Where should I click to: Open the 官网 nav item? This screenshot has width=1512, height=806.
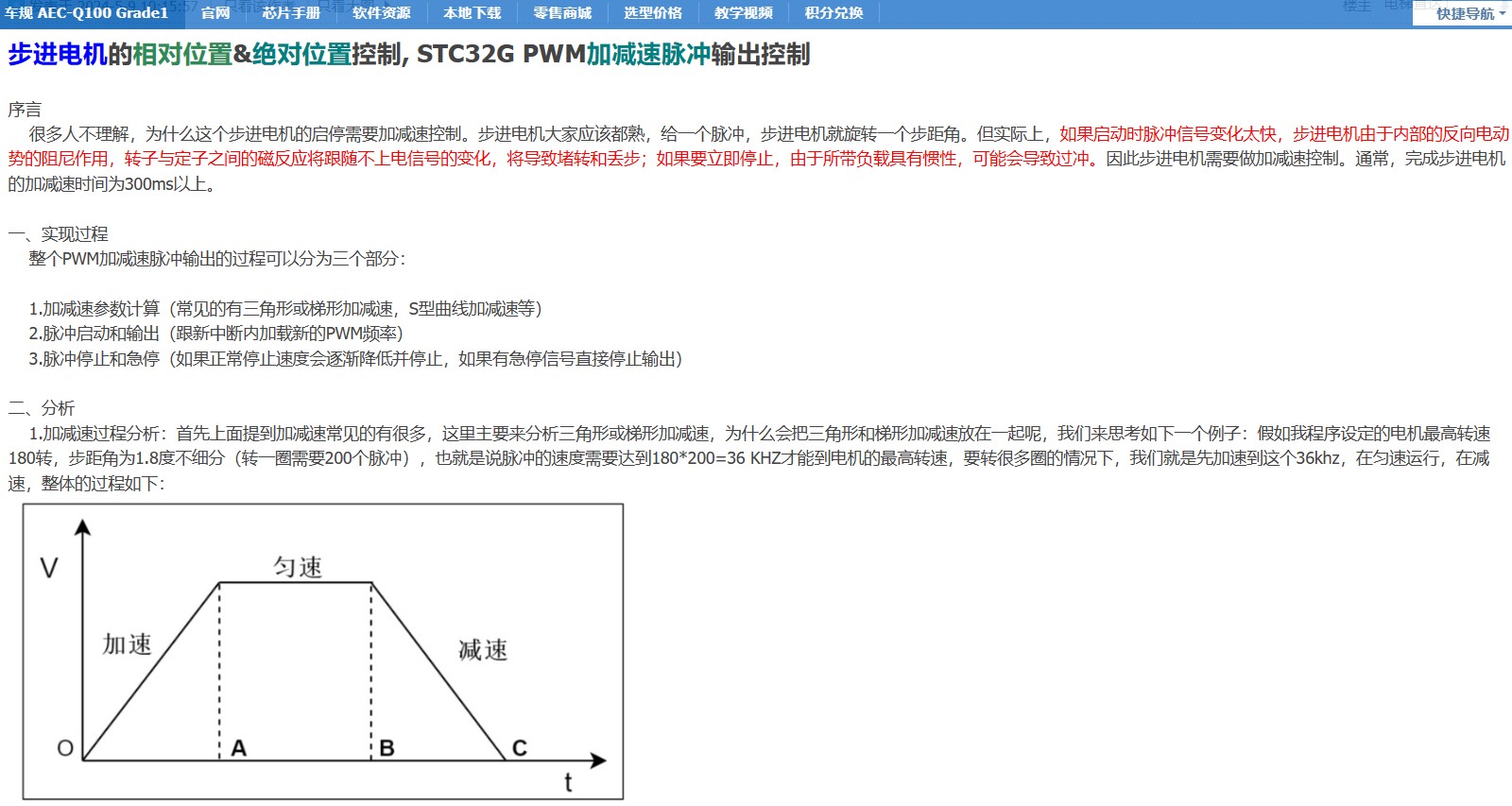(x=215, y=13)
